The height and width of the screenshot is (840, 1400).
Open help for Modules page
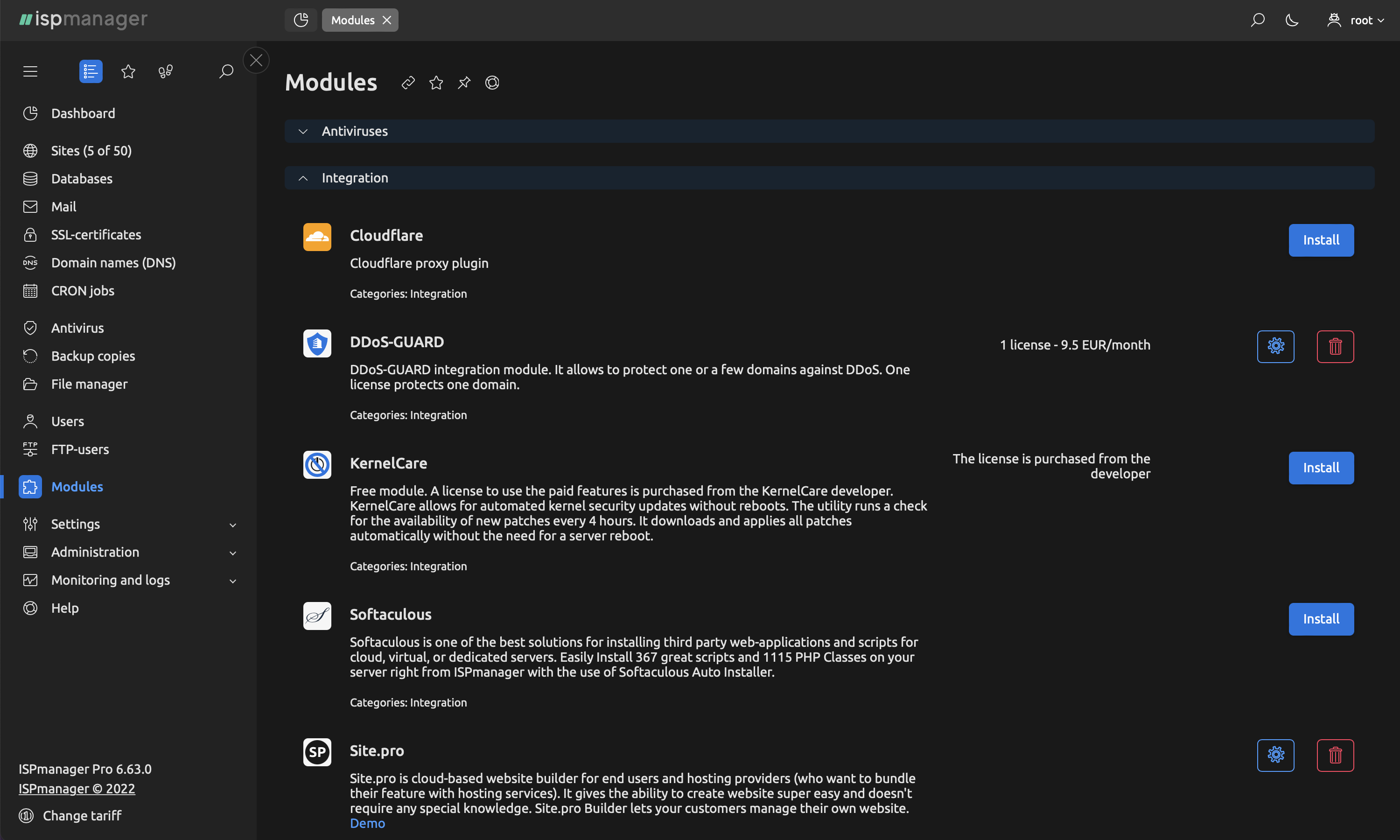[x=492, y=83]
